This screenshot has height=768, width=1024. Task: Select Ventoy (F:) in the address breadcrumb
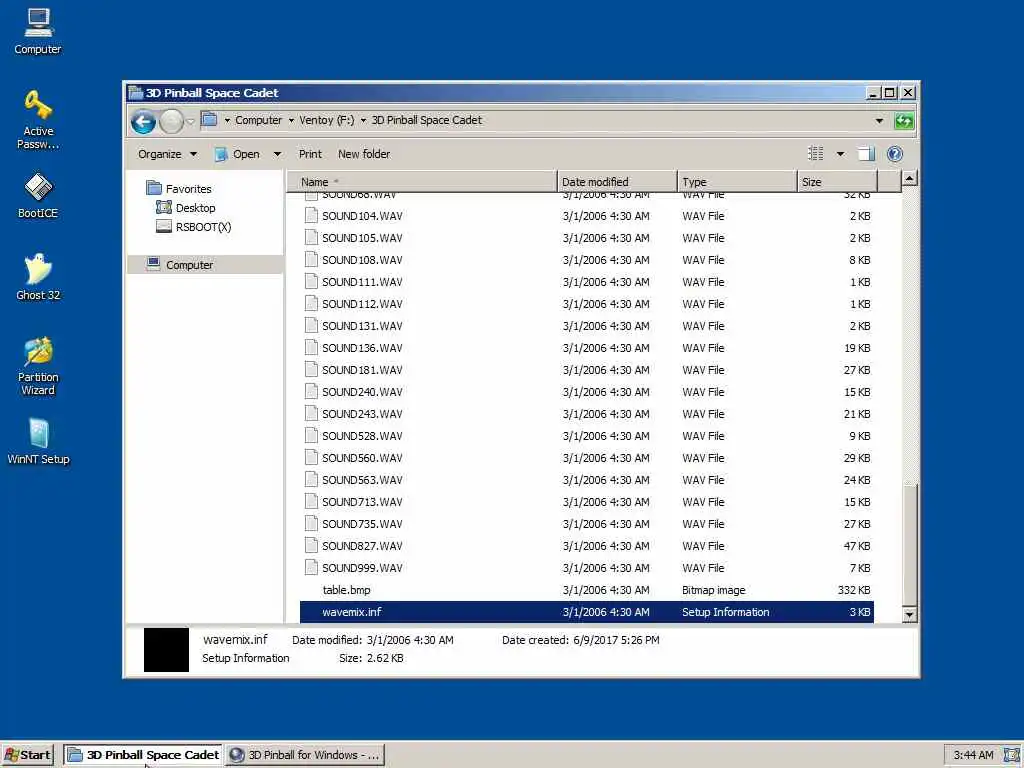click(327, 120)
